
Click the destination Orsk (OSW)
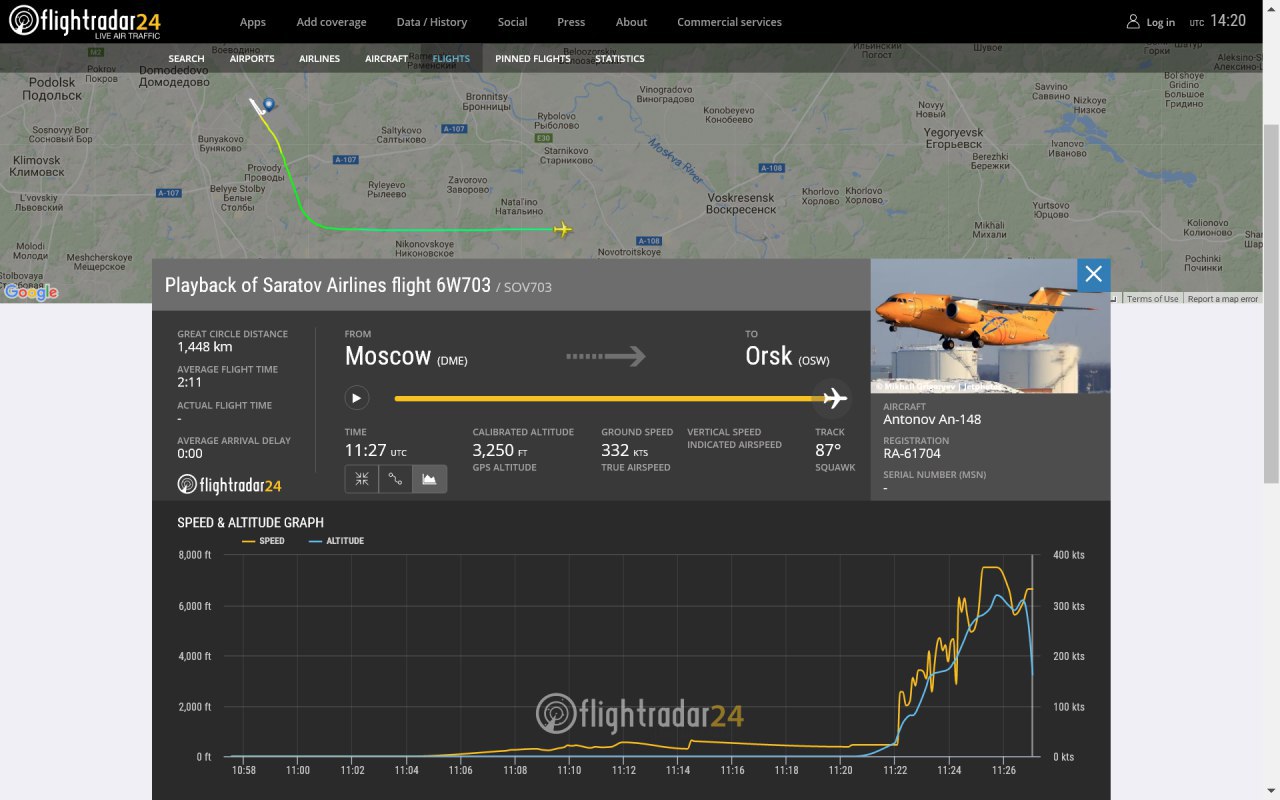(787, 356)
